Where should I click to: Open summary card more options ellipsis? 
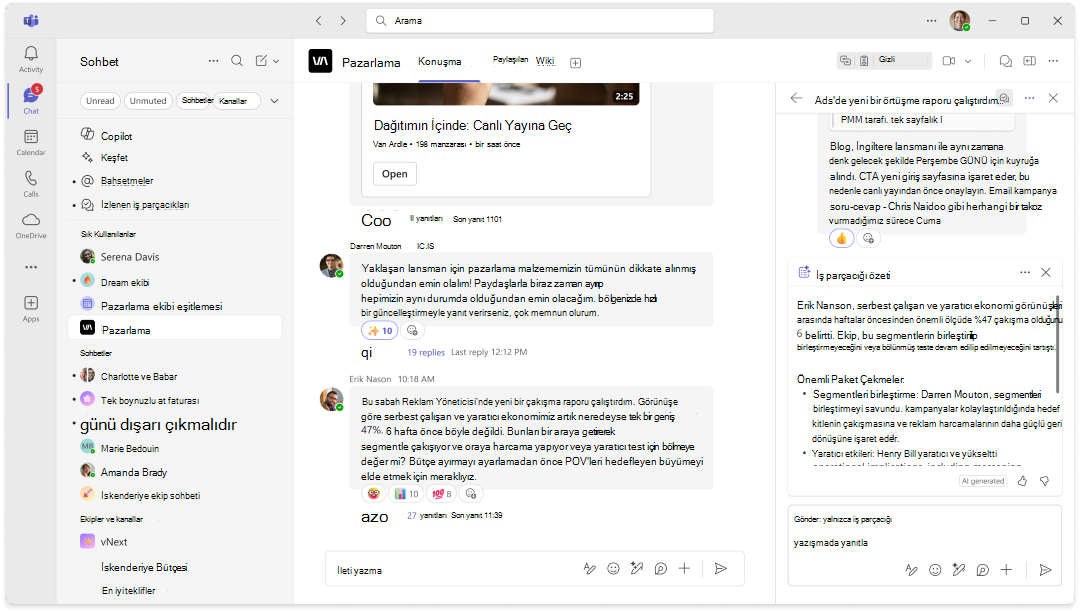click(1025, 273)
